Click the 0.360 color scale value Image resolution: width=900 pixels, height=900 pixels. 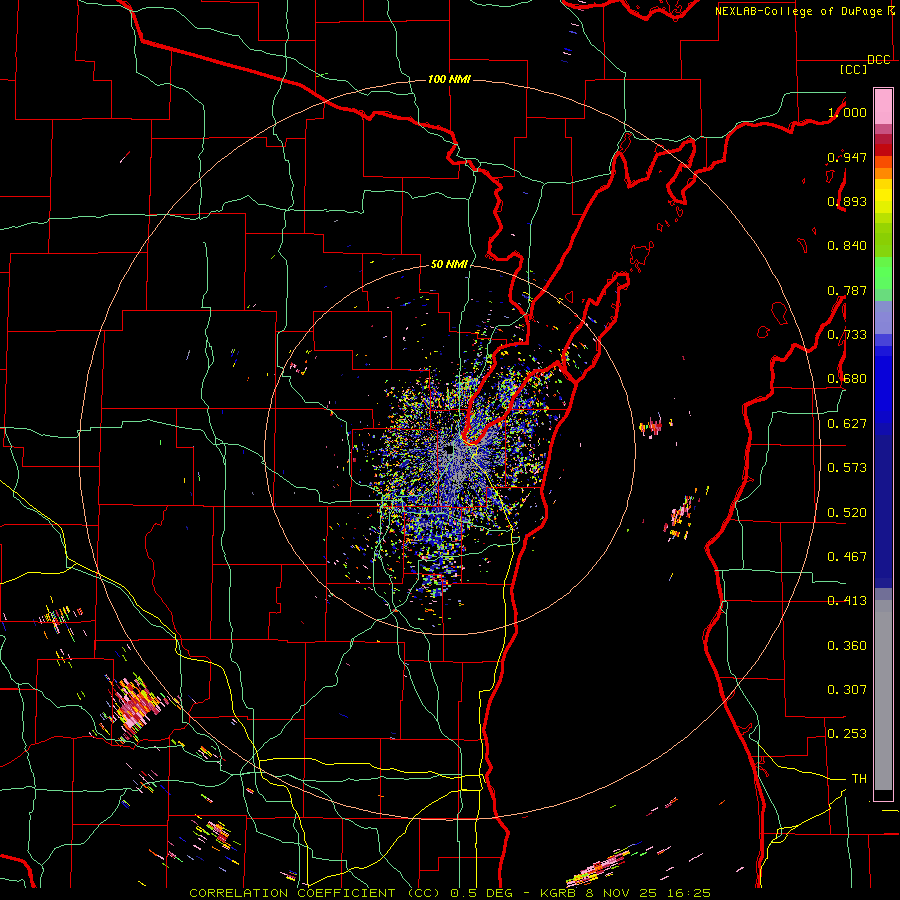pos(847,646)
